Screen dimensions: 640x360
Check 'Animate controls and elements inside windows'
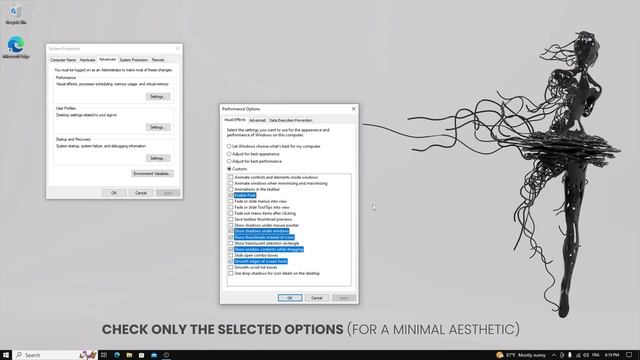[231, 178]
